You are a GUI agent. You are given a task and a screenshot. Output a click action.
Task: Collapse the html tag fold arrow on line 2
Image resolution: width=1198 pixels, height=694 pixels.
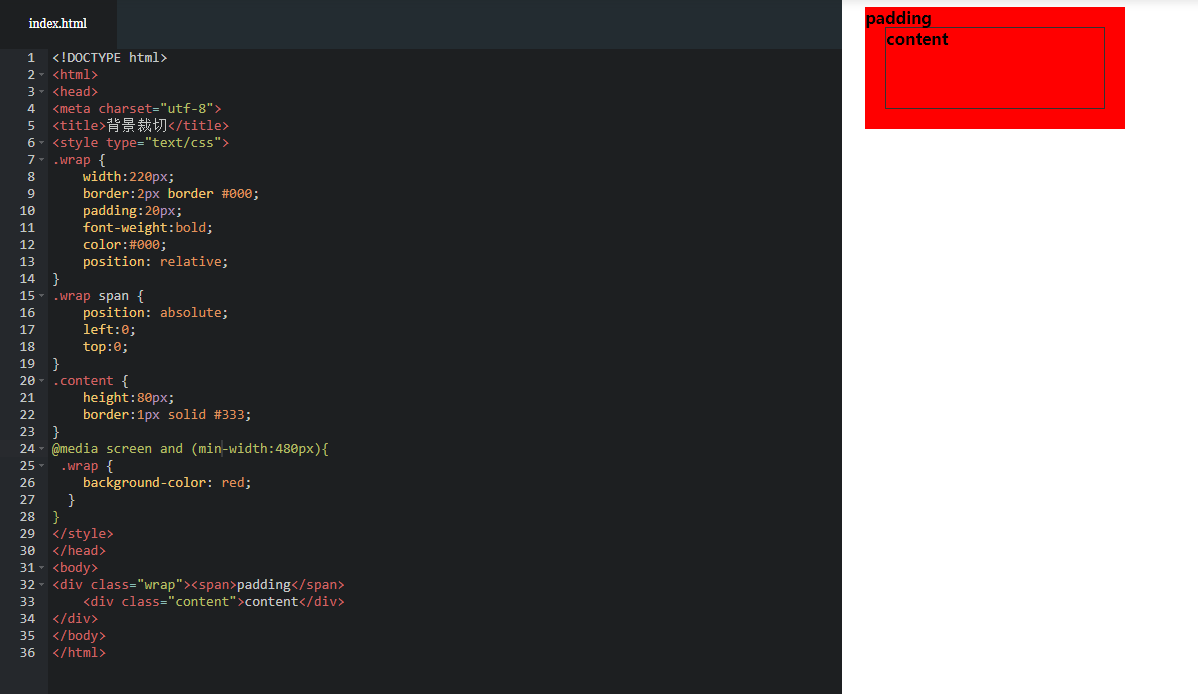point(41,75)
